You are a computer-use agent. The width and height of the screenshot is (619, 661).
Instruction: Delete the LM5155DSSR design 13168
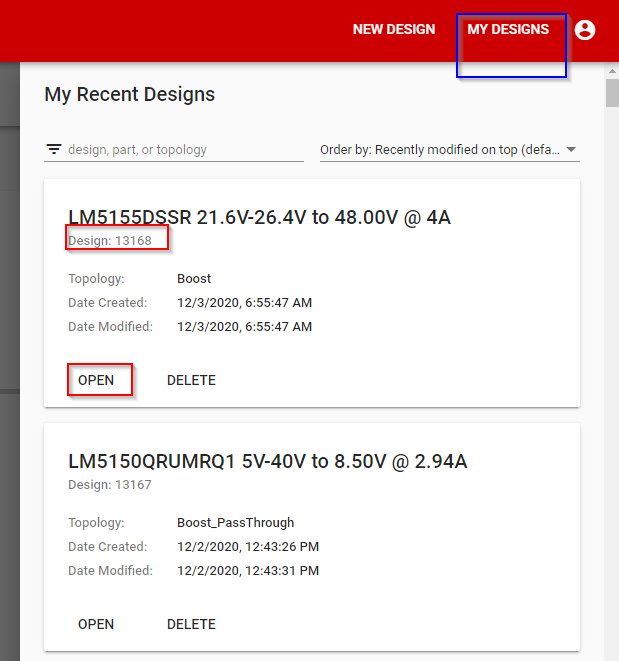pos(191,380)
